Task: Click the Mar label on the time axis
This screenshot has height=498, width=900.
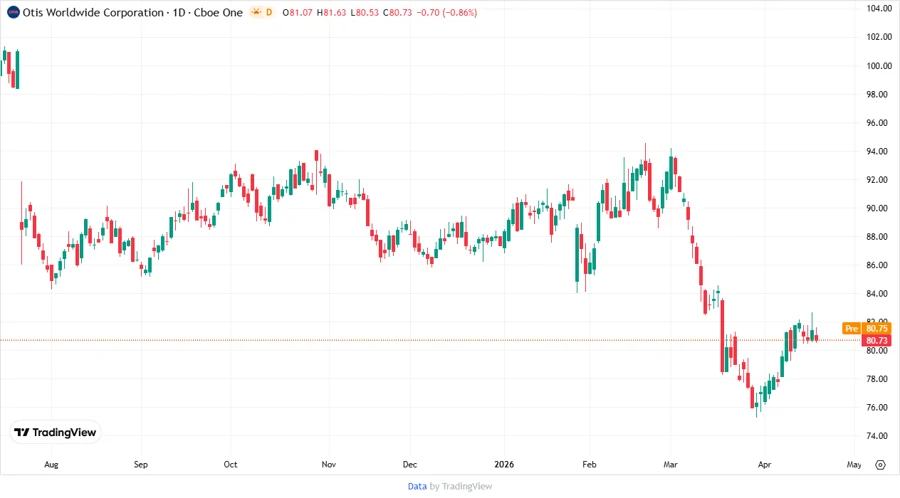Action: [670, 464]
